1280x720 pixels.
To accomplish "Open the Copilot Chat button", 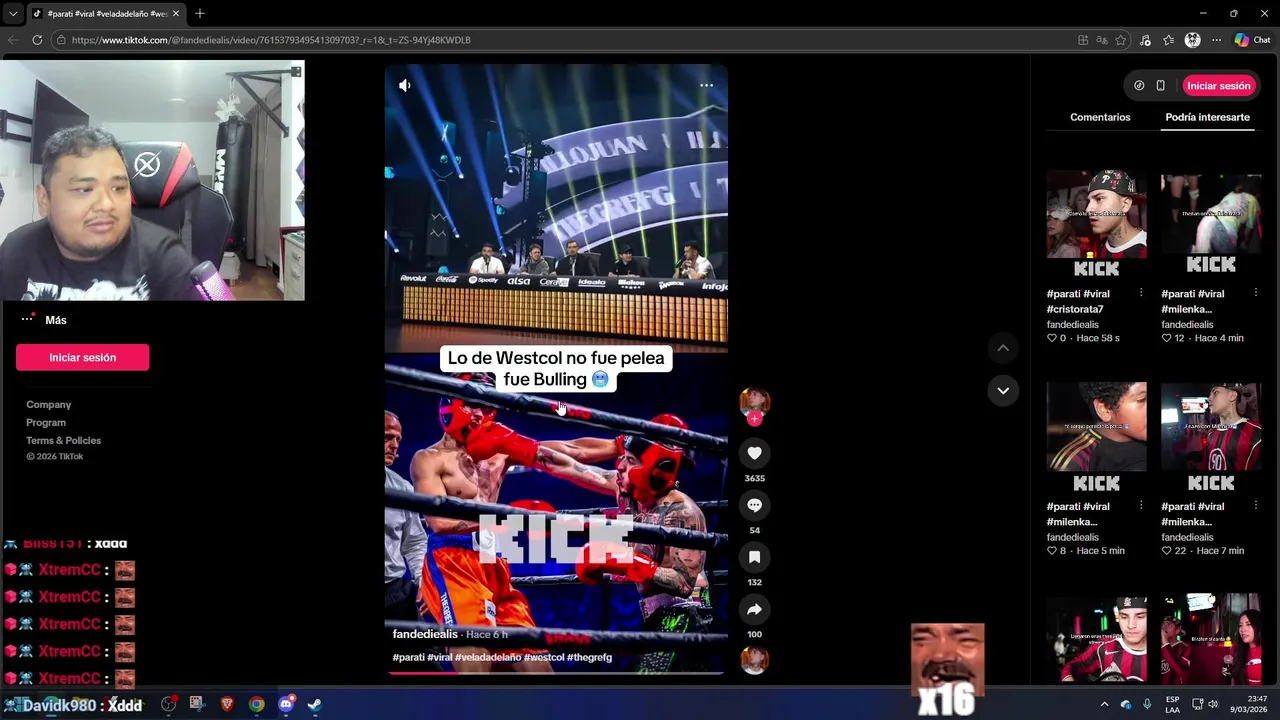I will point(1252,40).
